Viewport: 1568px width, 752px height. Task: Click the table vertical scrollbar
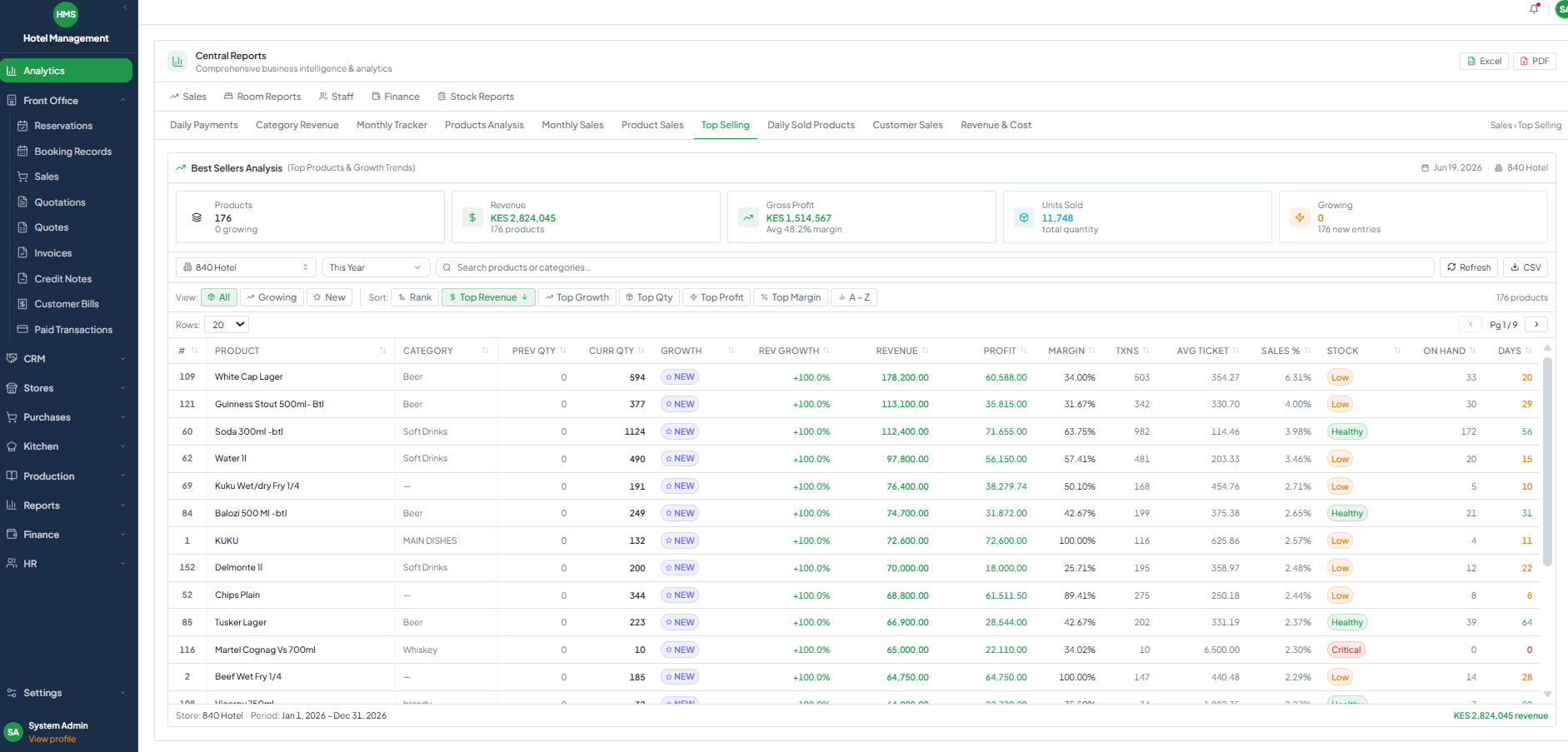tap(1547, 462)
